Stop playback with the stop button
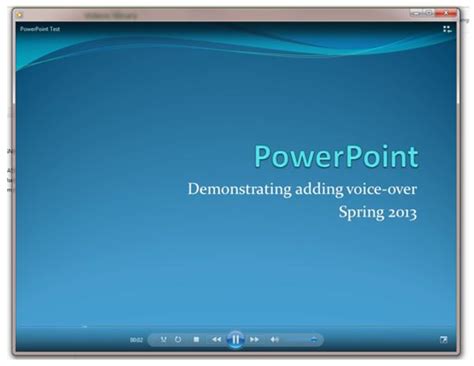Viewport: 474px width, 366px height. coord(196,339)
